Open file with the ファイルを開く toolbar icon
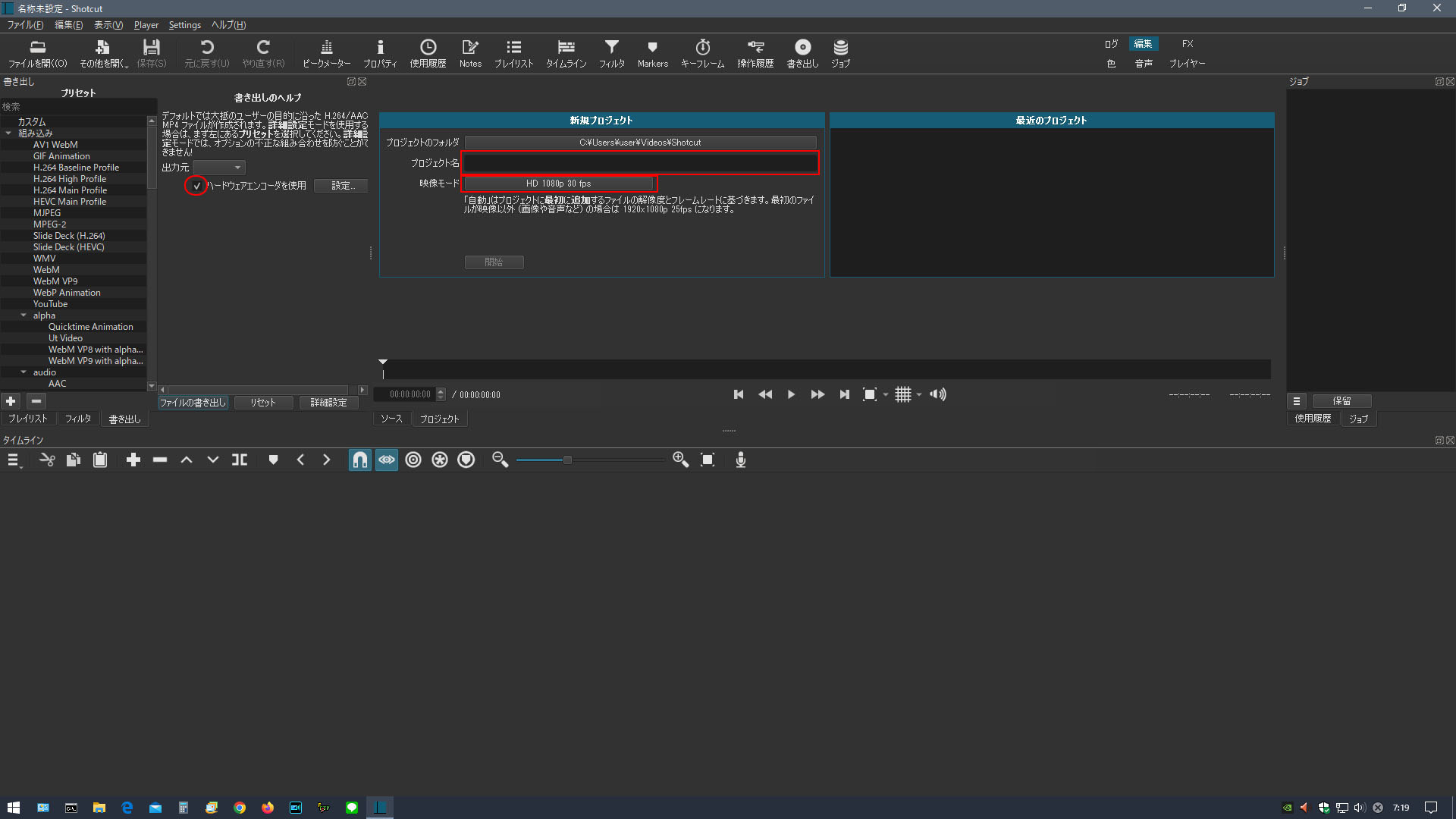The width and height of the screenshot is (1456, 819). [37, 54]
